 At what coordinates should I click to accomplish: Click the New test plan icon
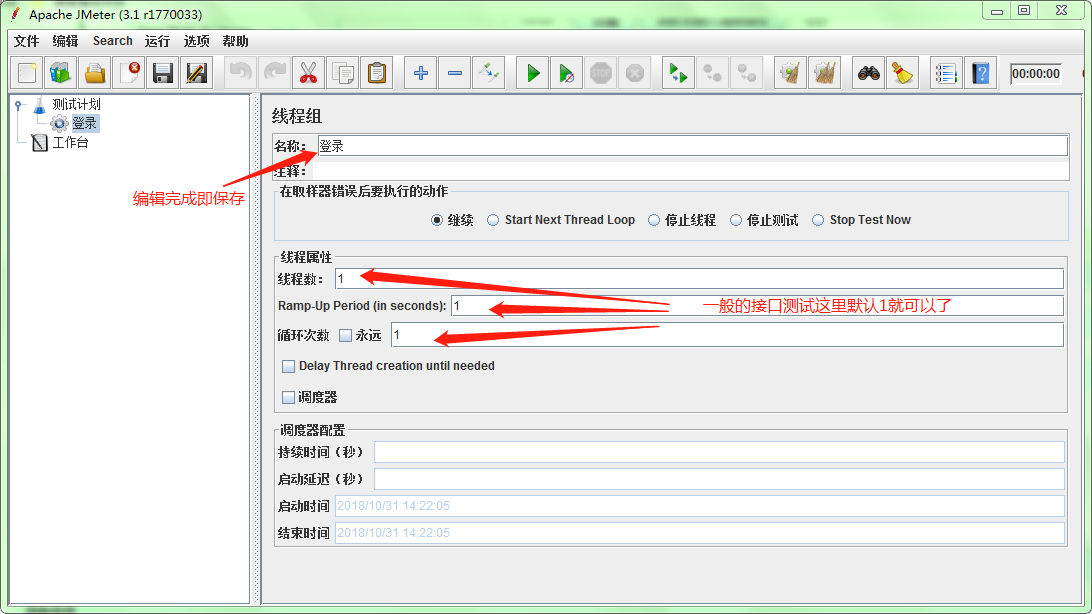coord(27,73)
